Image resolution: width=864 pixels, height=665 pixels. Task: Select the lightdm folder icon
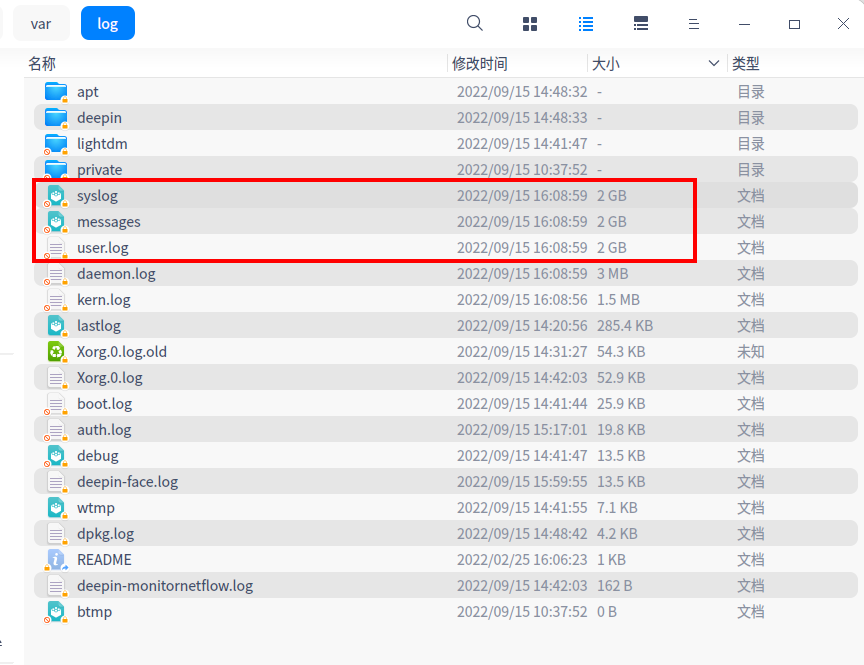pos(56,143)
